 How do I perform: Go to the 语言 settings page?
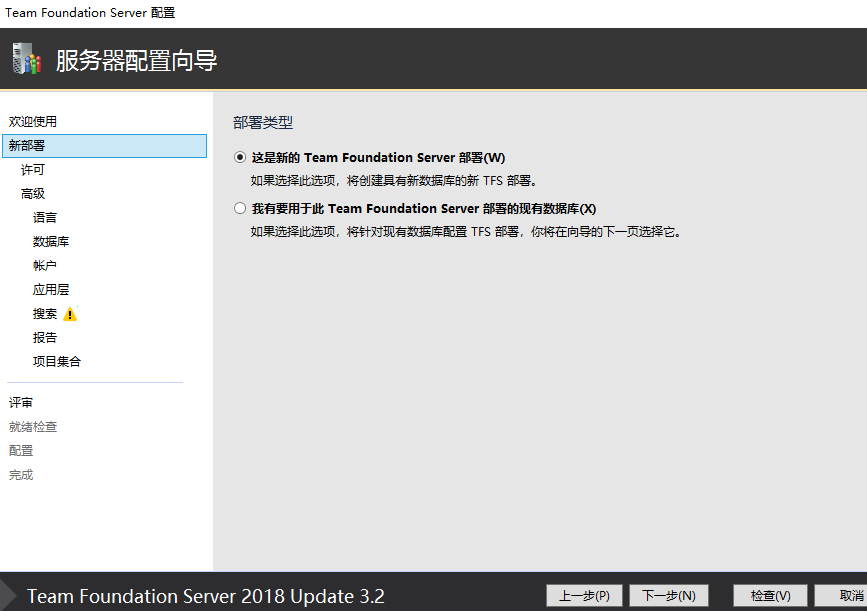(45, 217)
